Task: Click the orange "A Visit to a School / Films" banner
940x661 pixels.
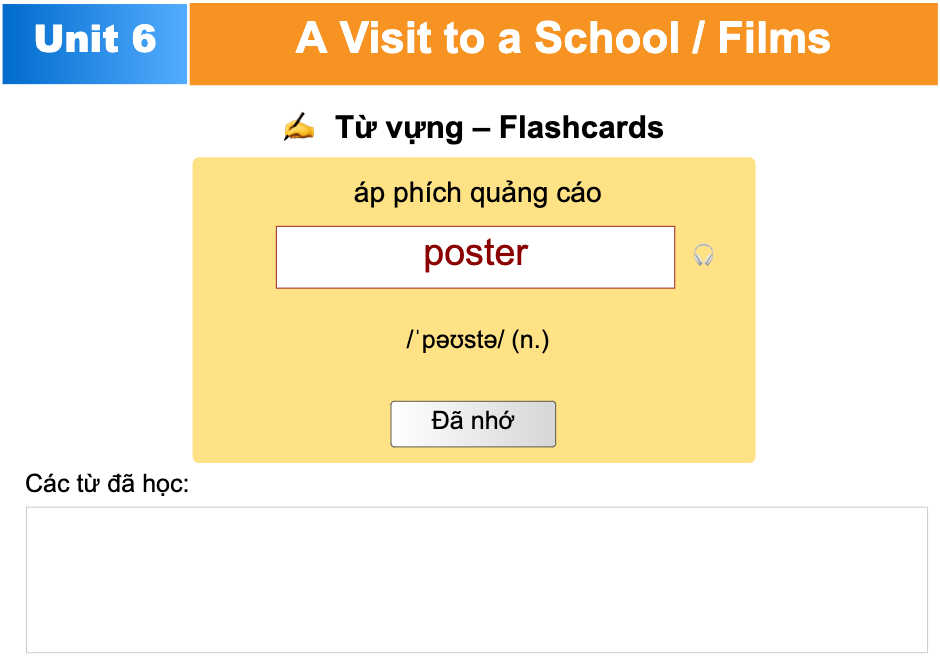Action: (x=563, y=42)
